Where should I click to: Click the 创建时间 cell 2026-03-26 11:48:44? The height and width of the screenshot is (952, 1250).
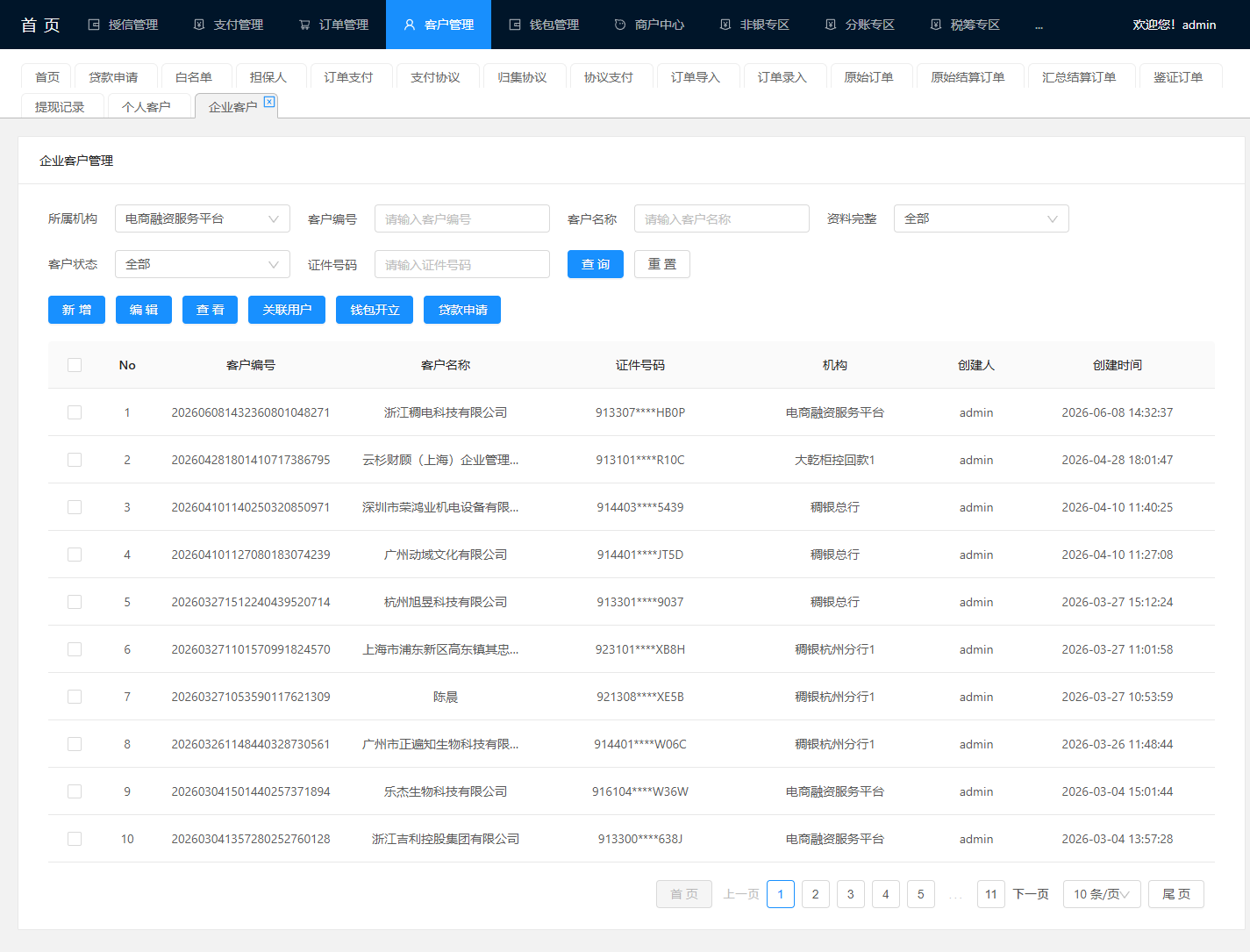tap(1118, 744)
